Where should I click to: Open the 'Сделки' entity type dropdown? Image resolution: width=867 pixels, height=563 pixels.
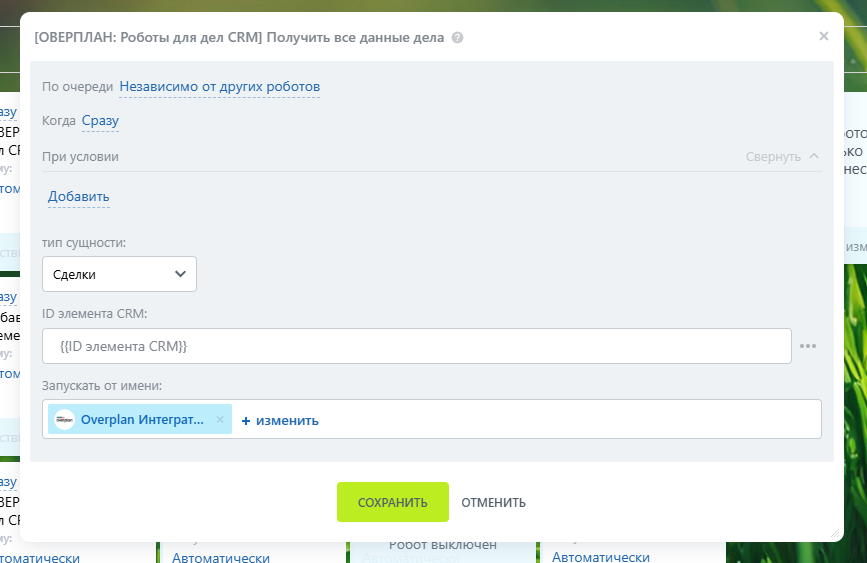click(119, 274)
